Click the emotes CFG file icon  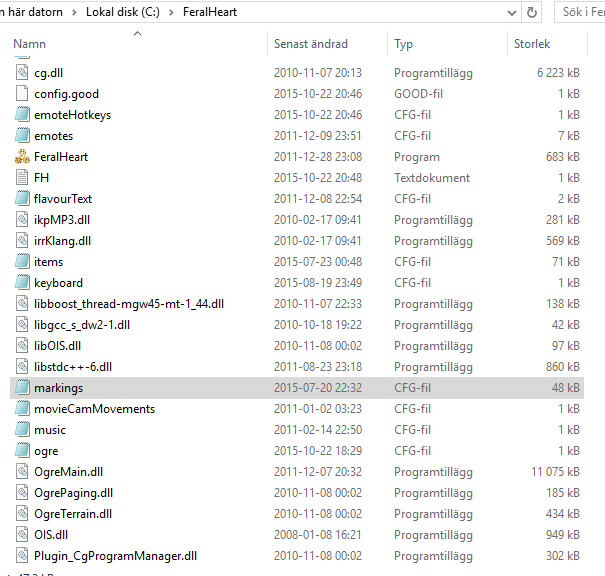click(22, 135)
